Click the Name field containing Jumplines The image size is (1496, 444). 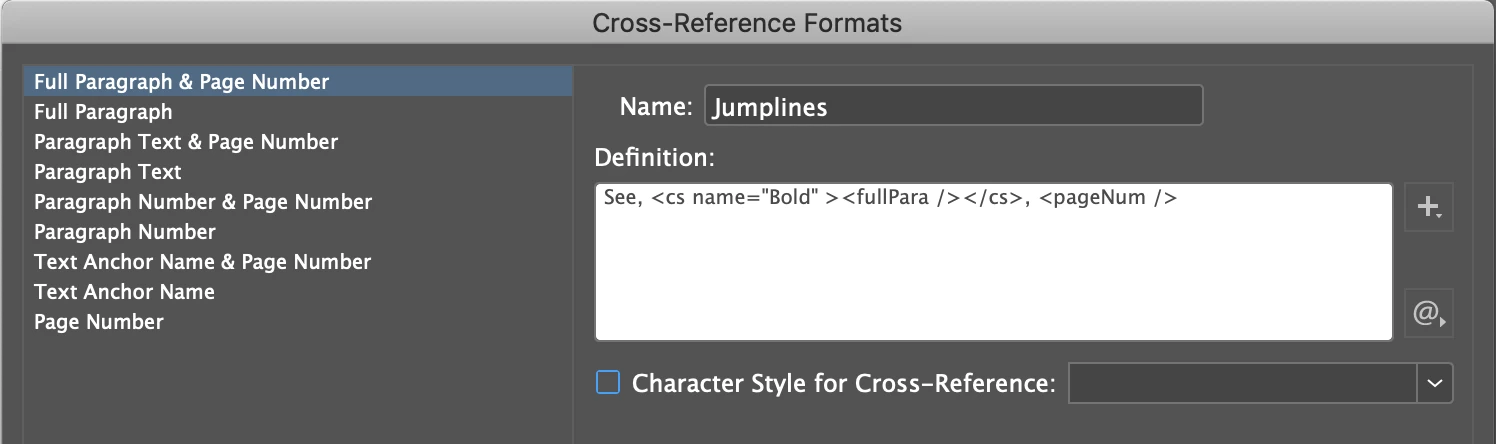(x=953, y=107)
